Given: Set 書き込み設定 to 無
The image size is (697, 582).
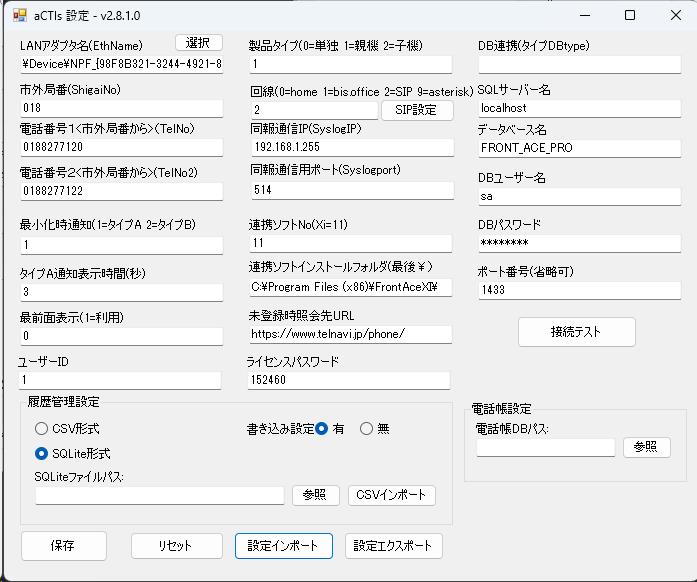Looking at the screenshot, I should (366, 429).
